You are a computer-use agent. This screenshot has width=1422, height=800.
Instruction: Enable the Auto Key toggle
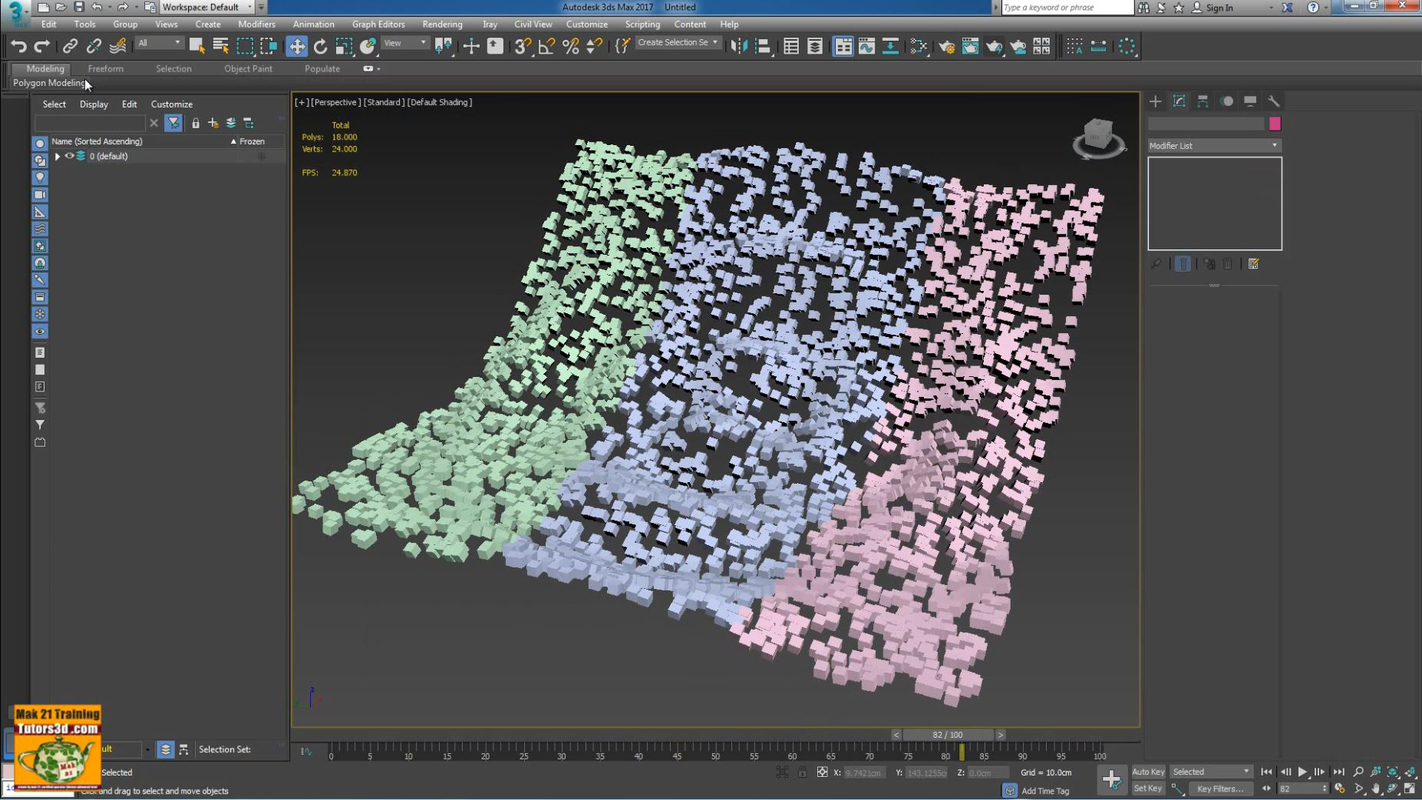coord(1147,771)
